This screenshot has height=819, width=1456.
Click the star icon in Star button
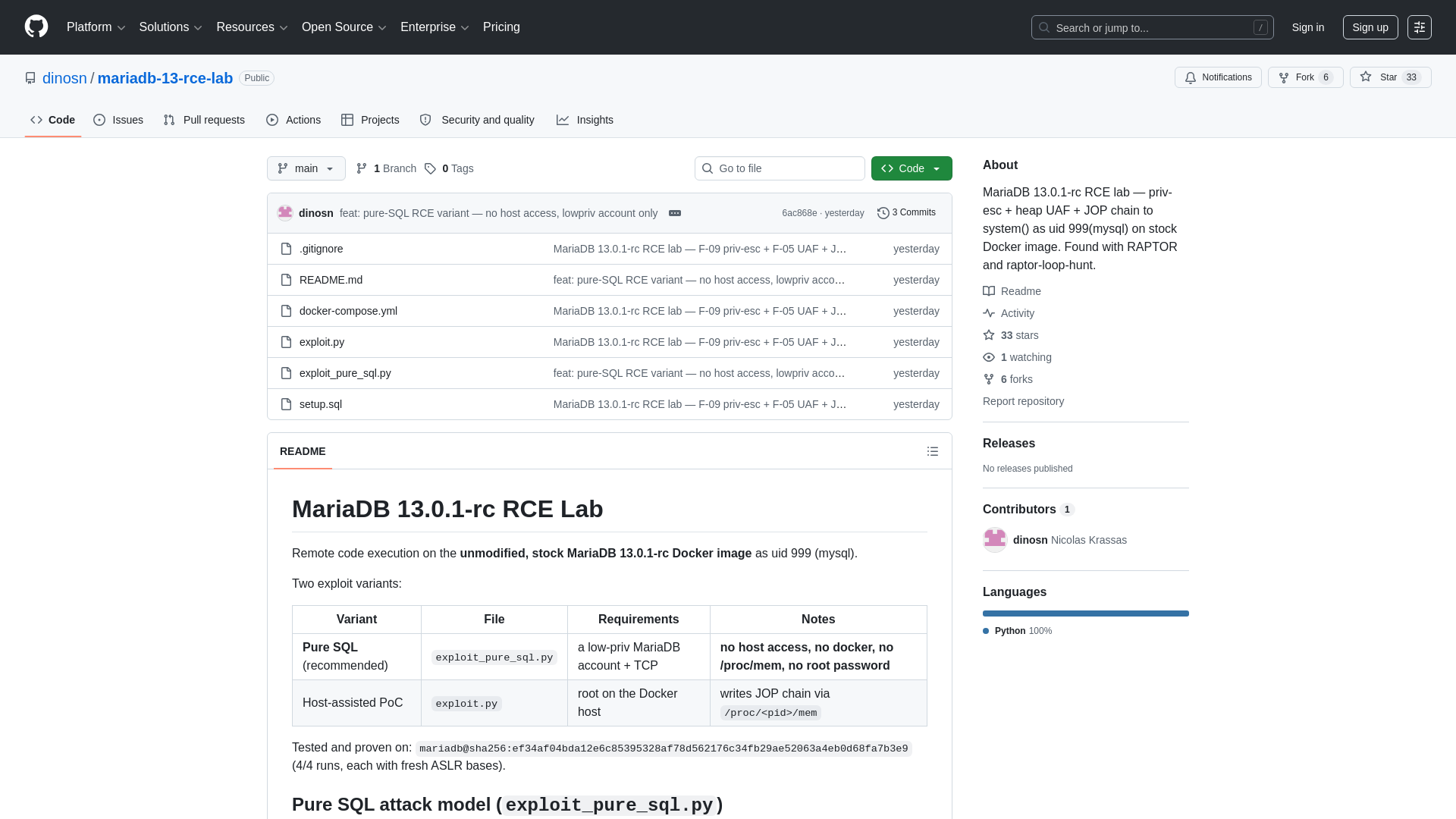1366,77
